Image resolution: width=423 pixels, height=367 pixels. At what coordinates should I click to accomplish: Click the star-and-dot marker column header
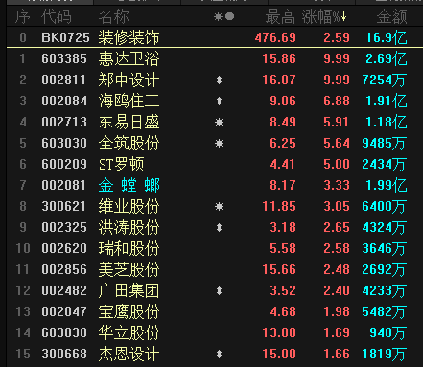[224, 16]
